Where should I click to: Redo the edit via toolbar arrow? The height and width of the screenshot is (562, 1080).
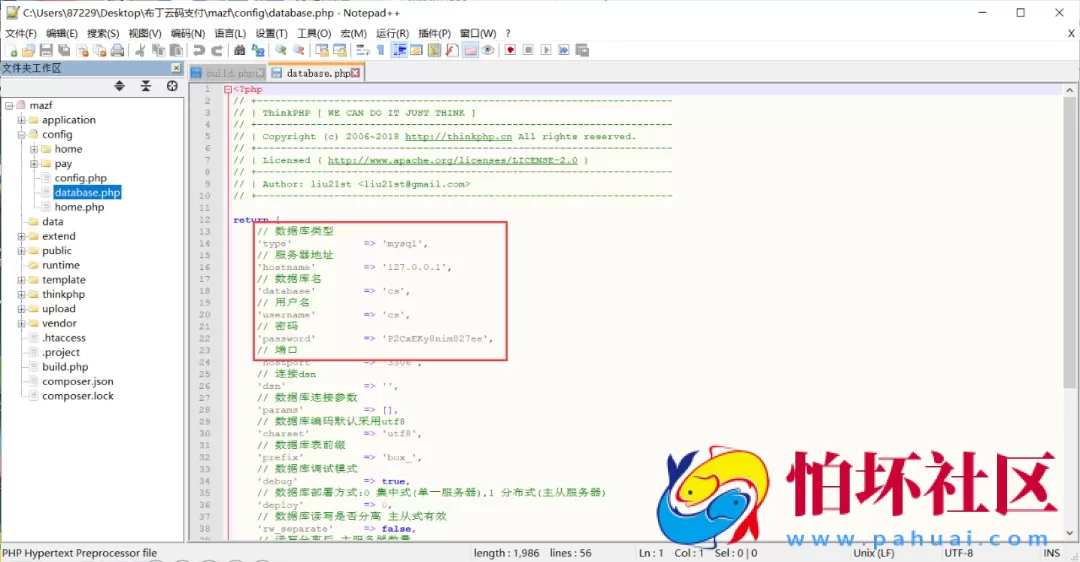[x=217, y=50]
